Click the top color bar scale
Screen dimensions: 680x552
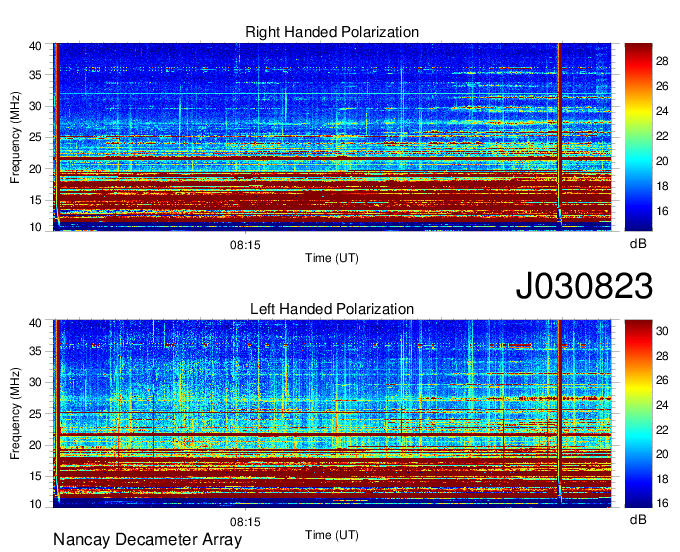tap(638, 137)
